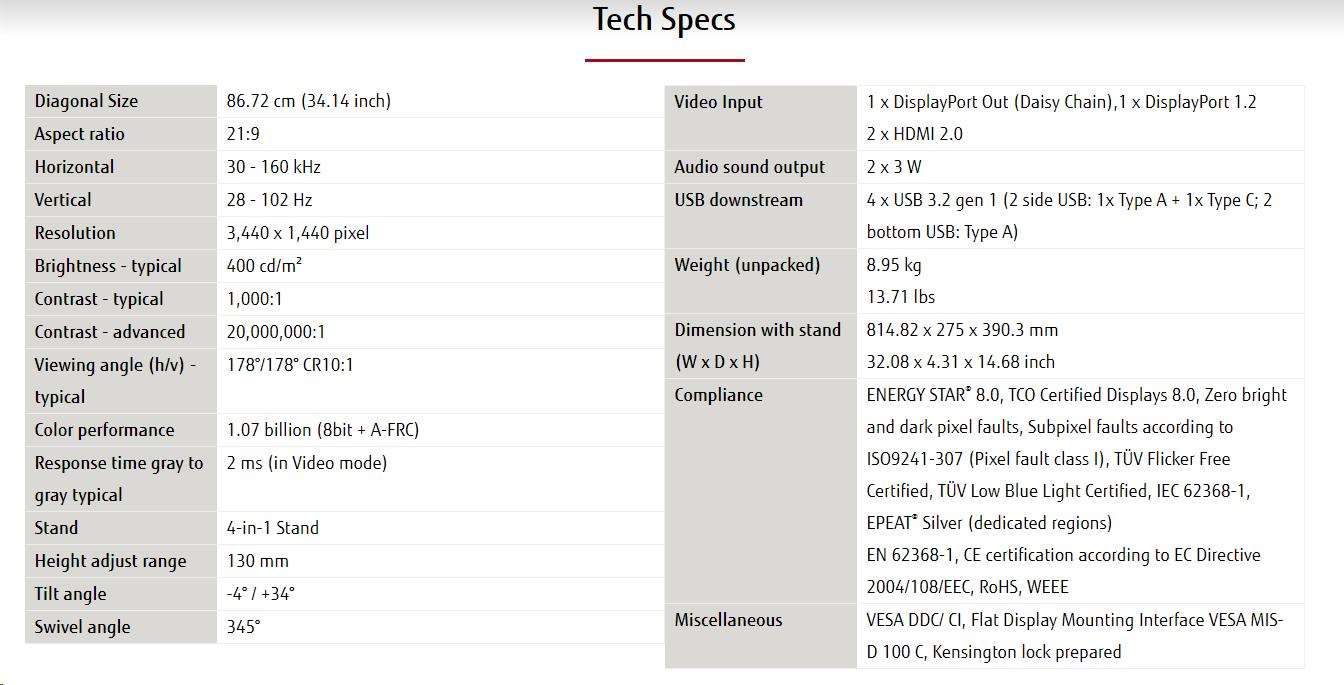The width and height of the screenshot is (1344, 685).
Task: Select the Video Input label cell
Action: click(x=761, y=118)
